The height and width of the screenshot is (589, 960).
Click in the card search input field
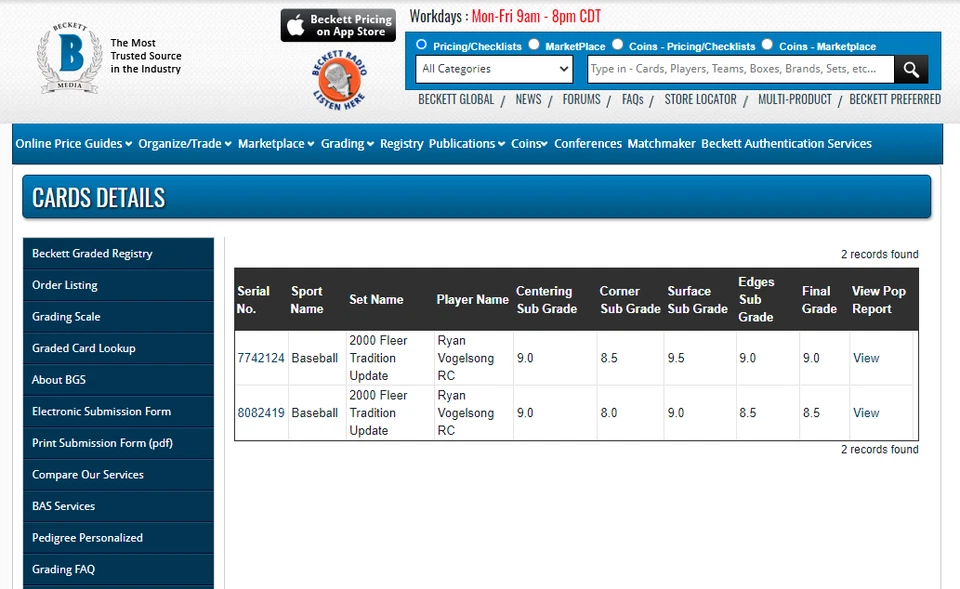[x=741, y=69]
